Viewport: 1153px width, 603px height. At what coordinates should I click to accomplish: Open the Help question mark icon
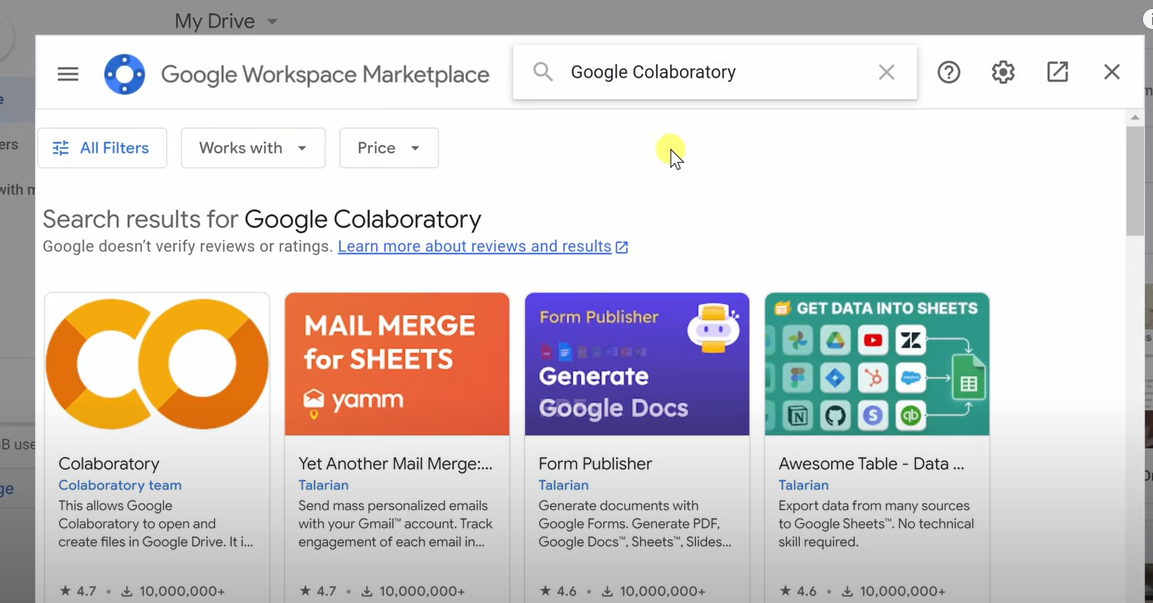click(948, 72)
